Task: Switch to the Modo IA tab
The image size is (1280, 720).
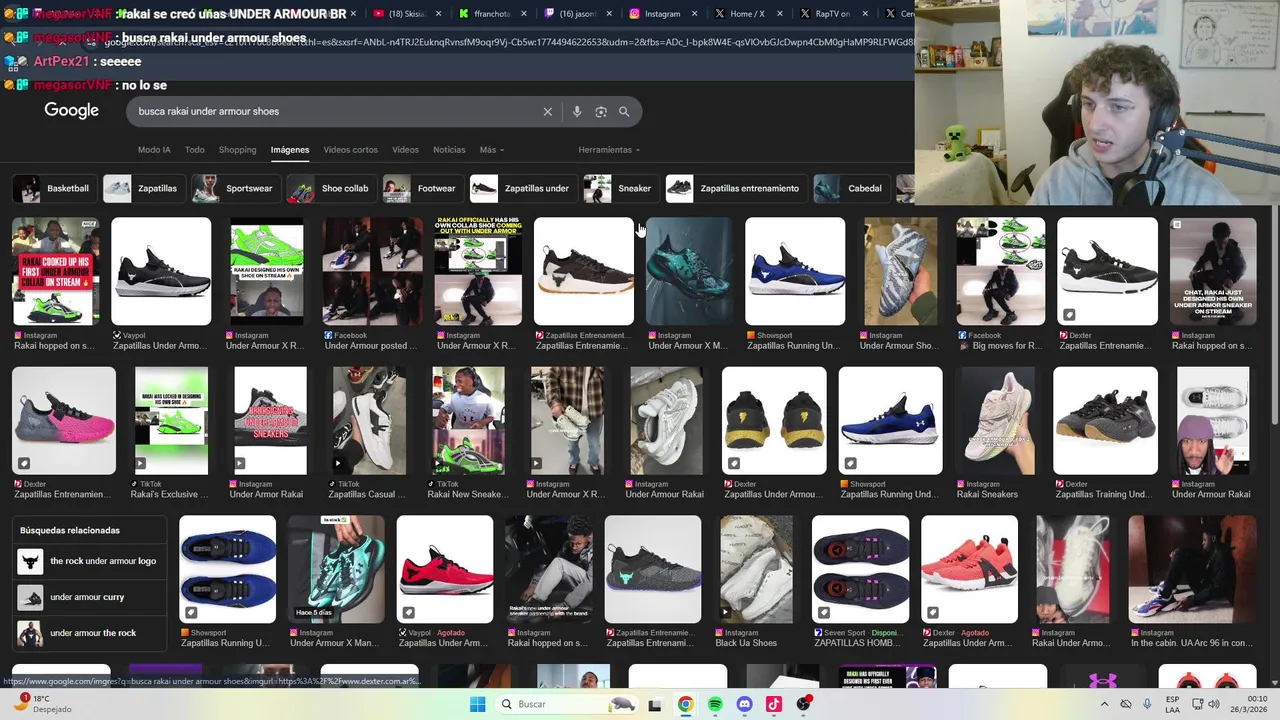Action: click(154, 150)
